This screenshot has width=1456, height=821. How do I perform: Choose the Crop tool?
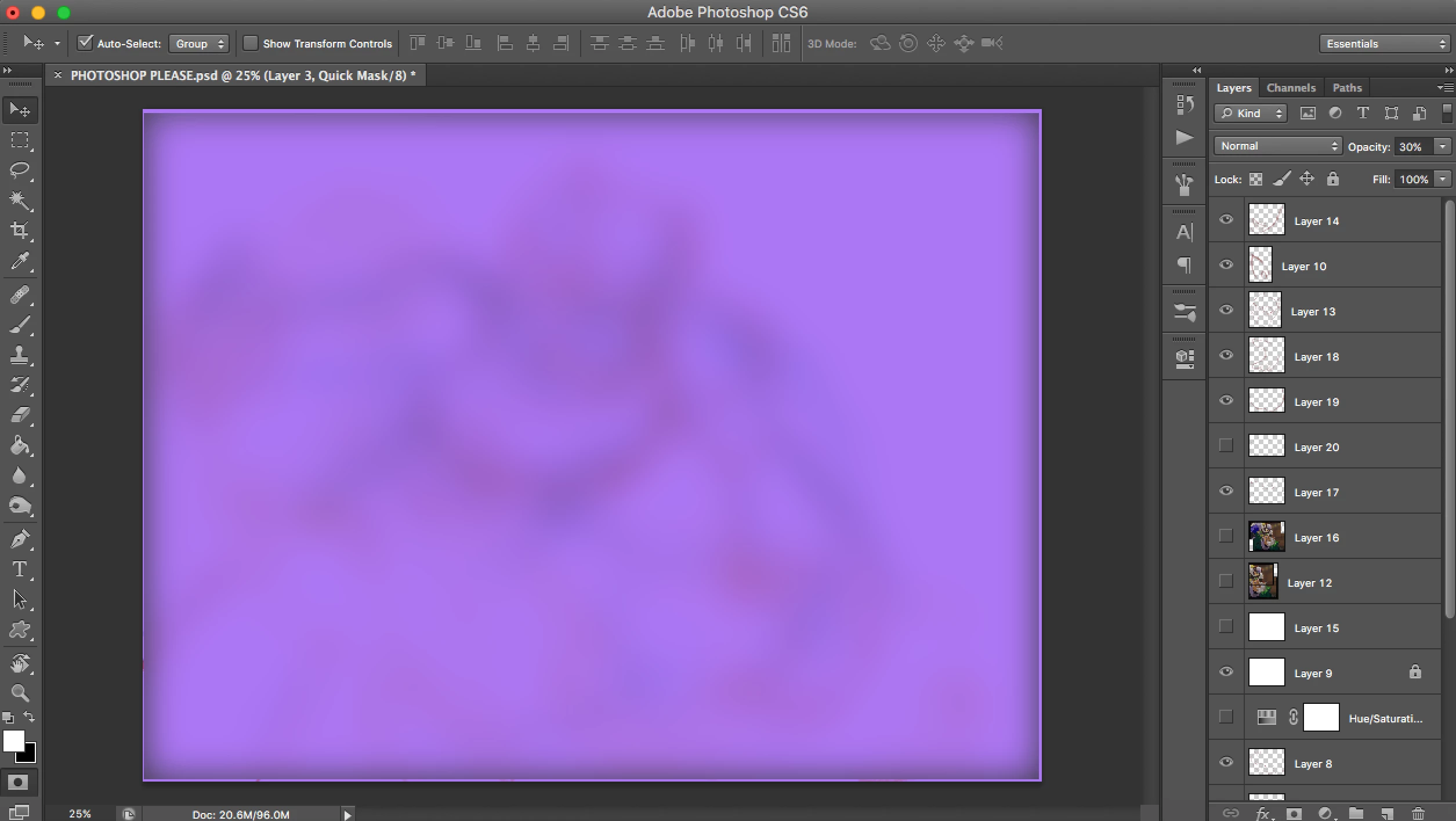[20, 230]
